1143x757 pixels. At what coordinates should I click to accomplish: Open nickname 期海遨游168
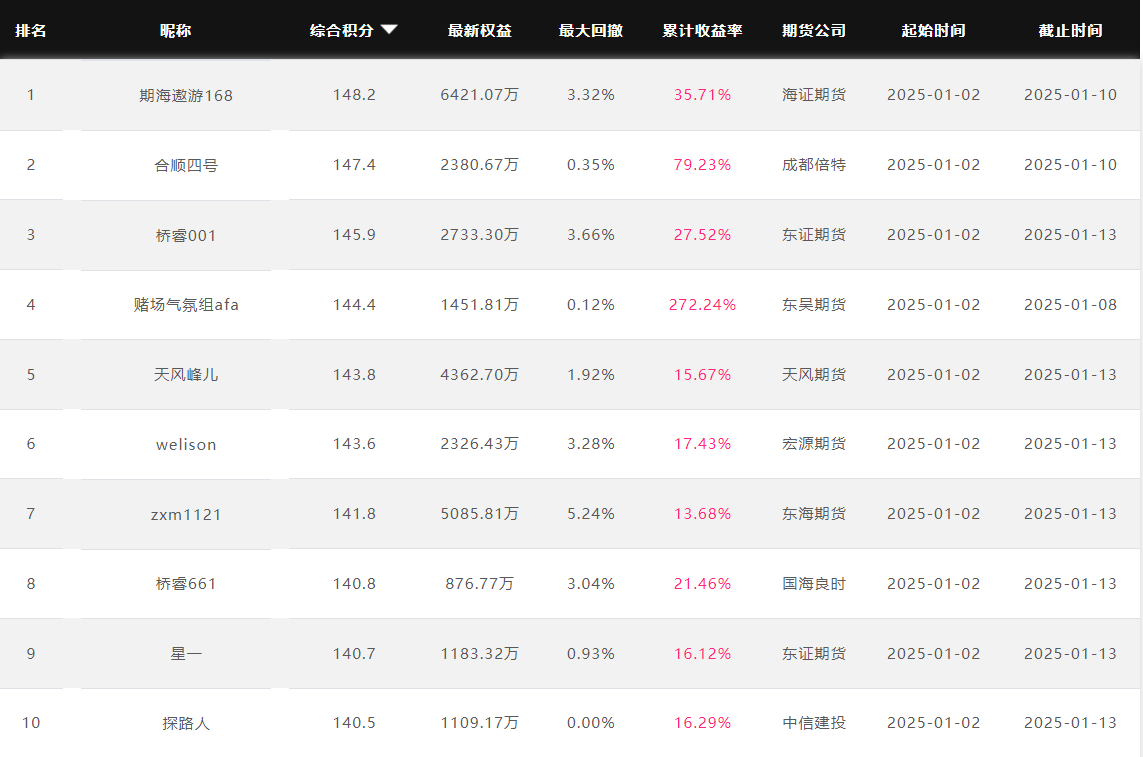pos(186,96)
